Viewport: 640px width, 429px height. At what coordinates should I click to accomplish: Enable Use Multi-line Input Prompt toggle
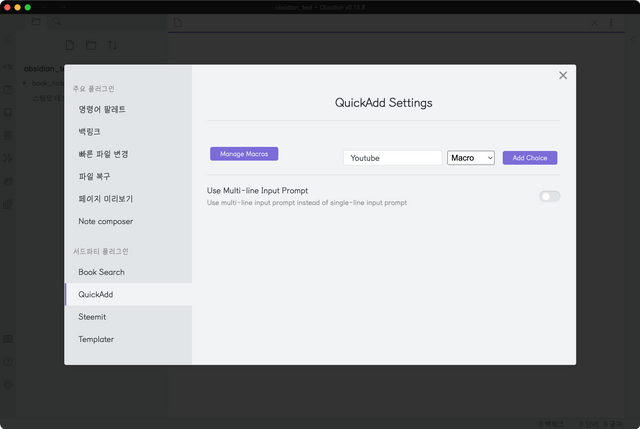(549, 196)
